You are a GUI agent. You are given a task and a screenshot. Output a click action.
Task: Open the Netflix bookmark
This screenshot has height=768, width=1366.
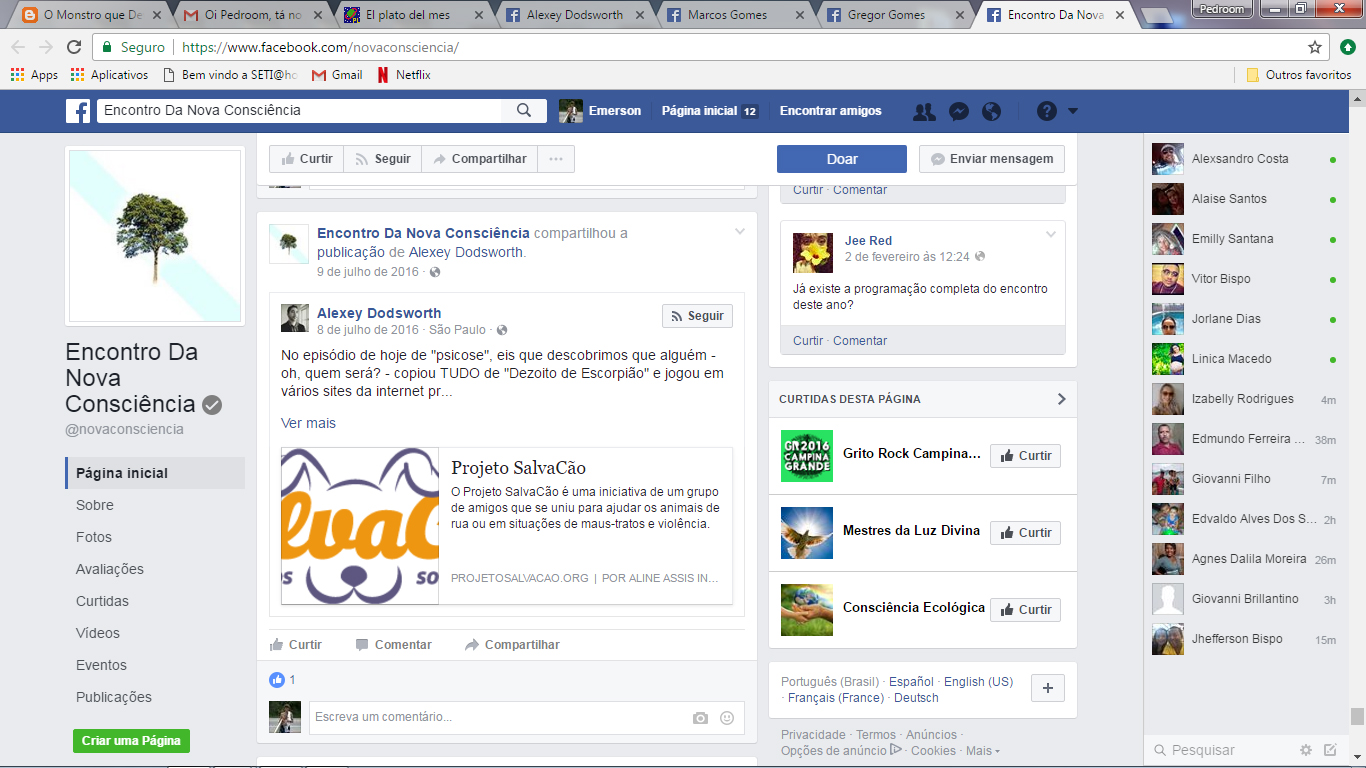[404, 75]
